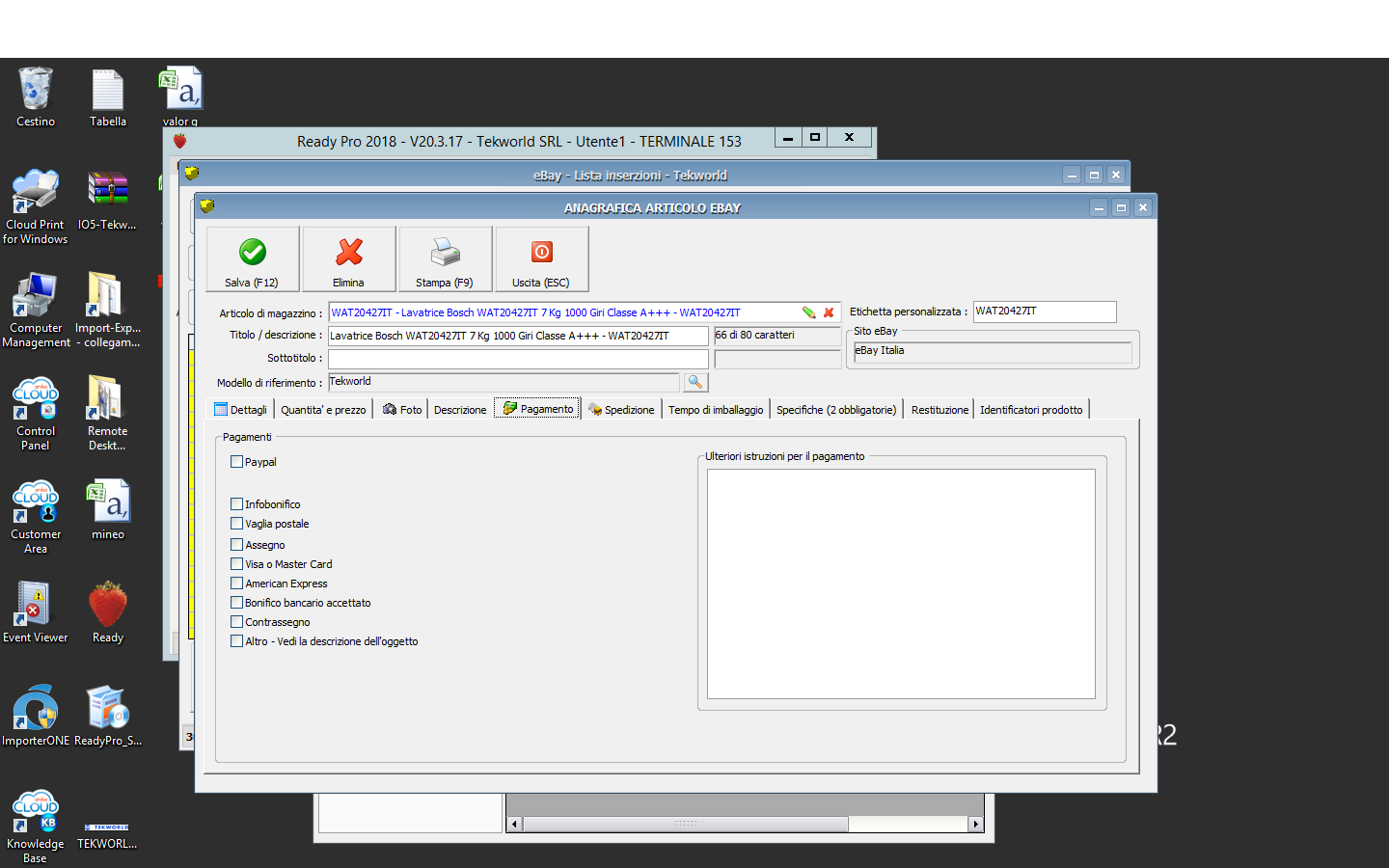Click the Uscita (ESC) exit button
The width and height of the screenshot is (1389, 868).
click(x=542, y=258)
